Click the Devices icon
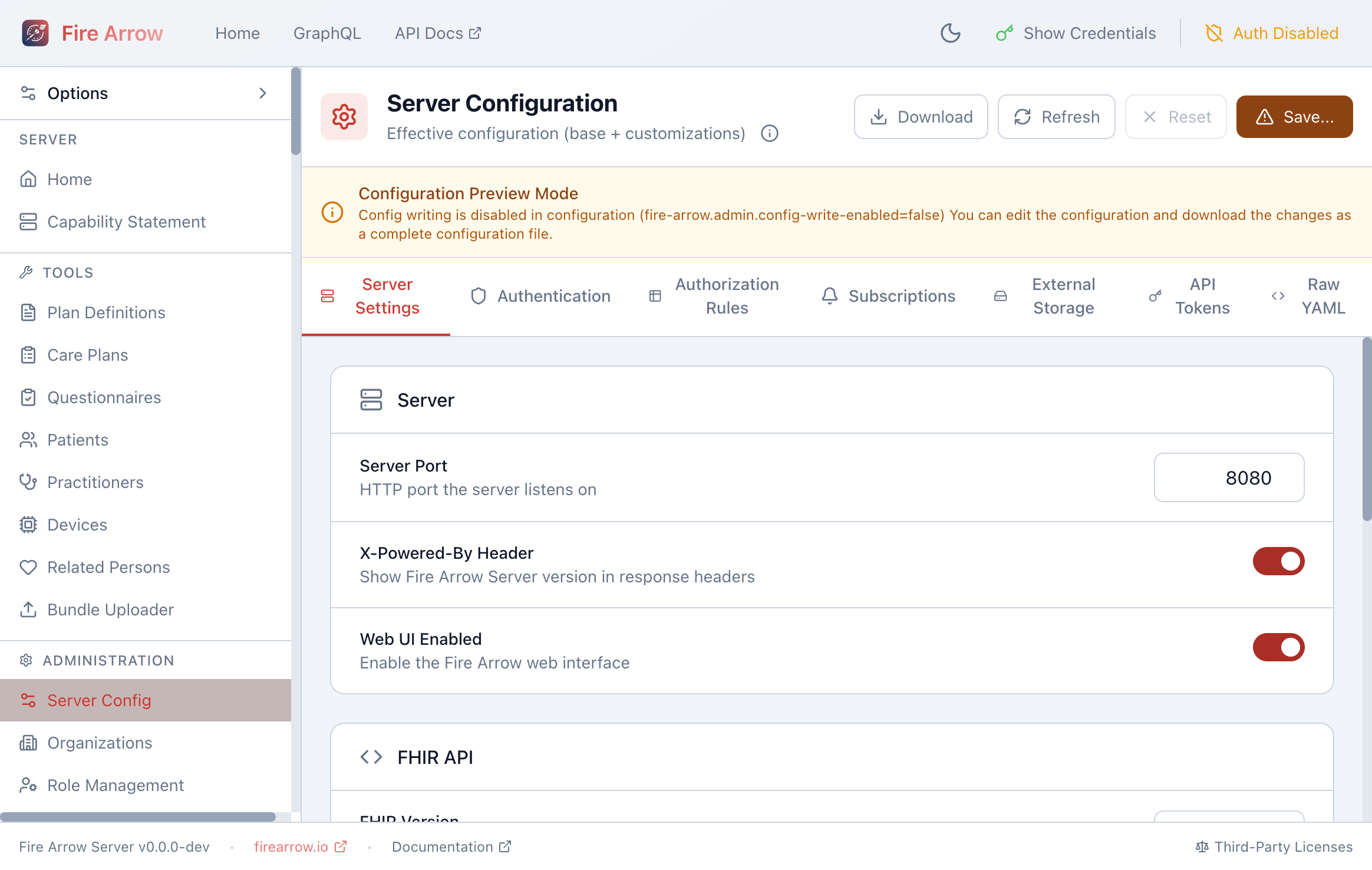1372x870 pixels. (x=28, y=525)
